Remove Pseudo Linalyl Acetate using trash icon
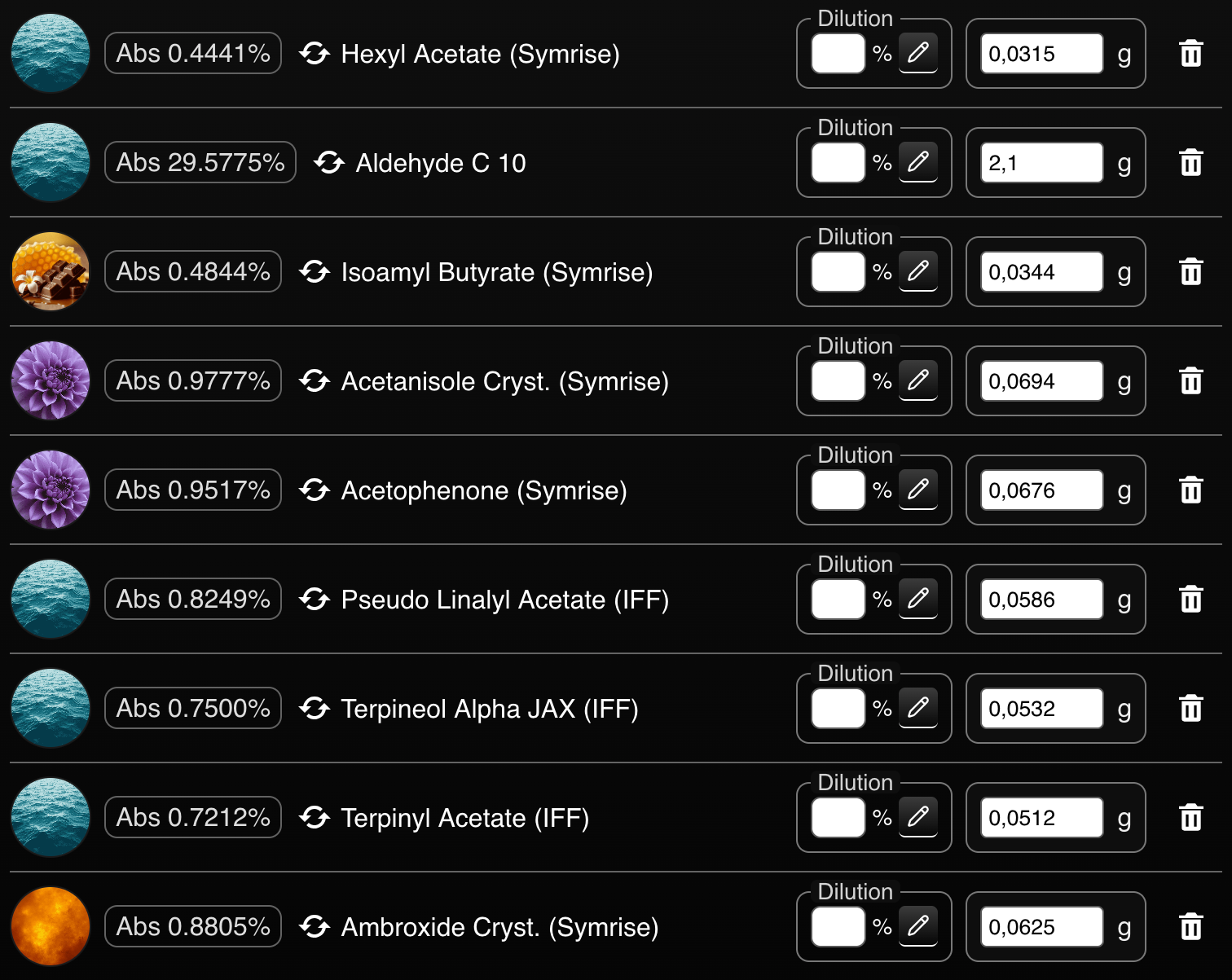 [1190, 599]
